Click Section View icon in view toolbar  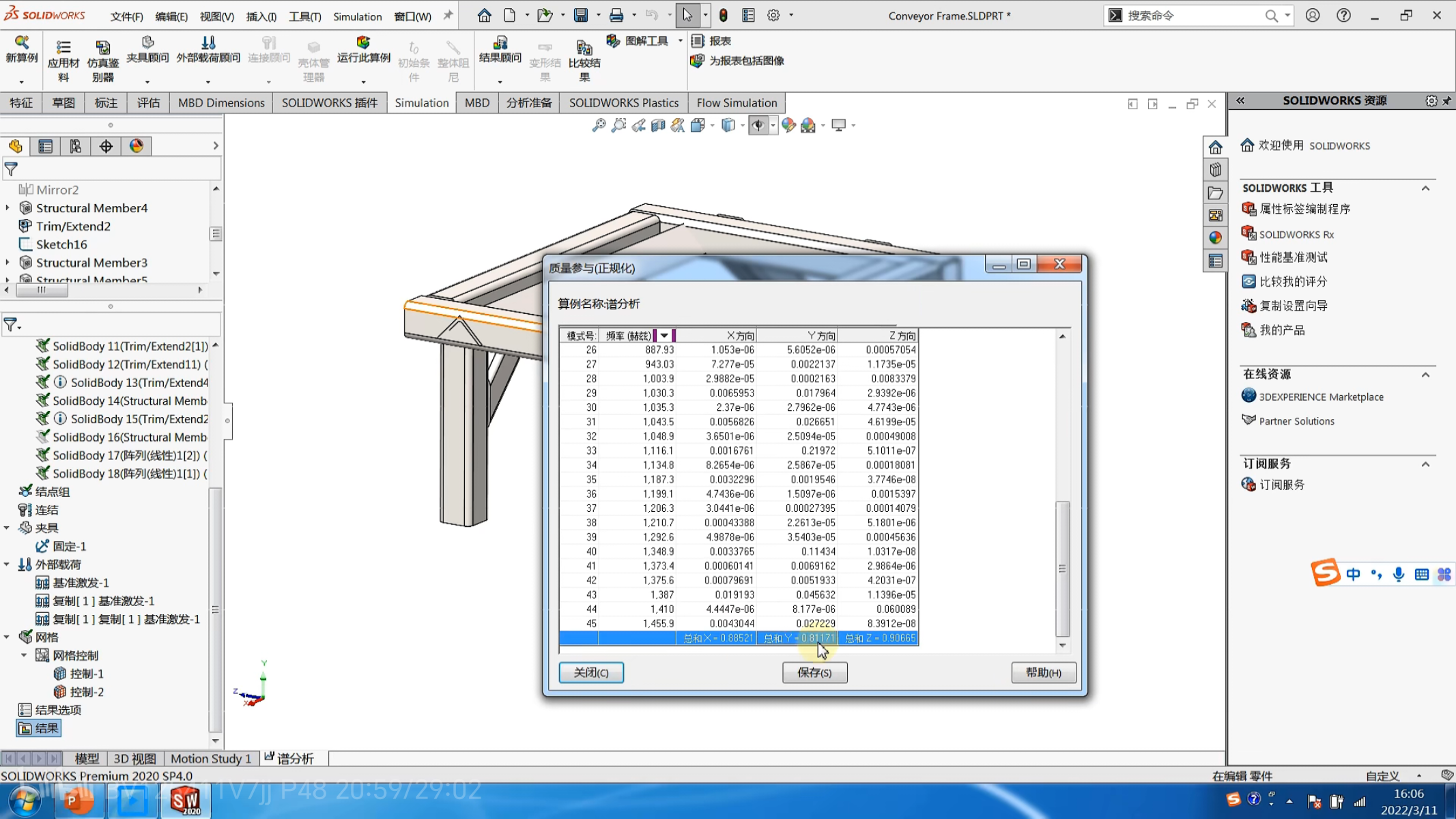pos(658,125)
